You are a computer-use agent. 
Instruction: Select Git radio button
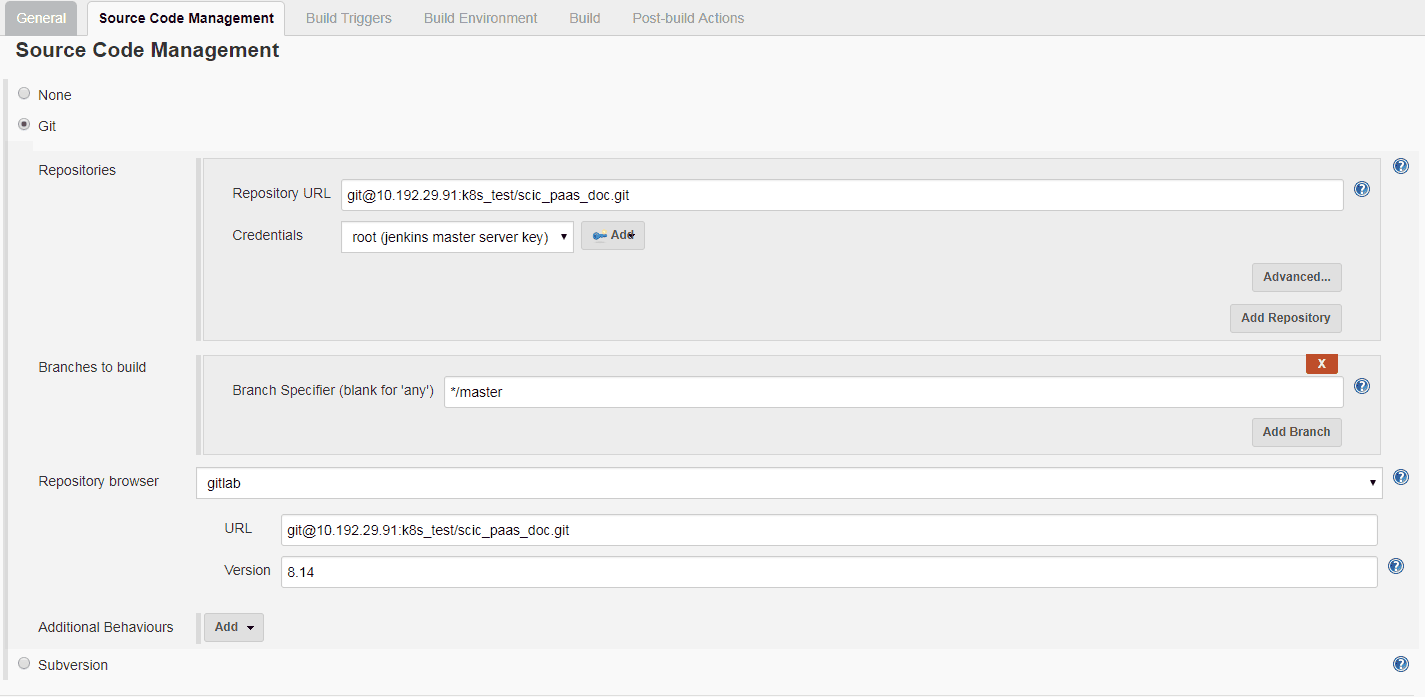coord(24,125)
